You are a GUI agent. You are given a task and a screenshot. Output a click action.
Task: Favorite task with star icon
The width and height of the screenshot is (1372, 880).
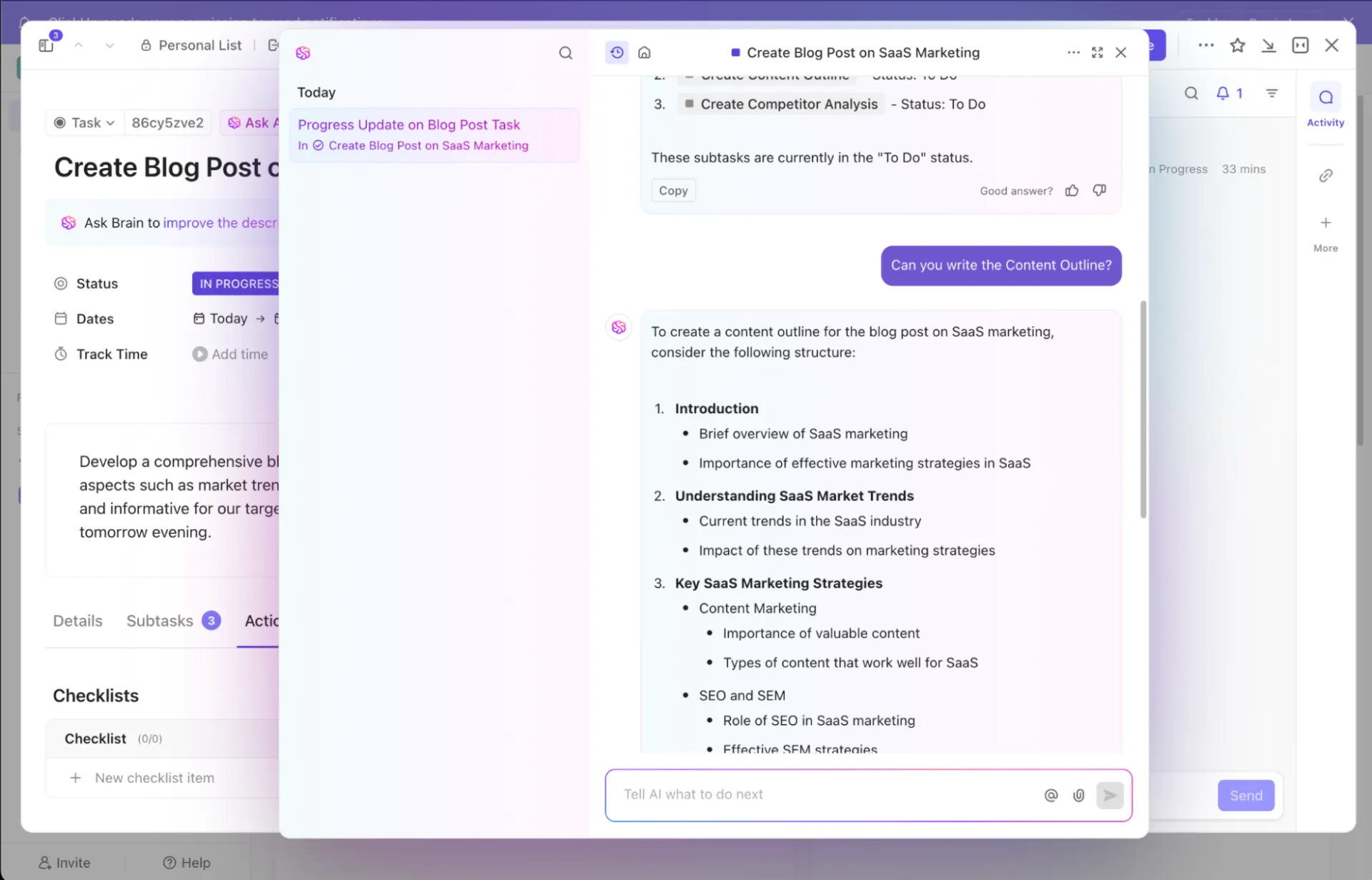coord(1237,45)
